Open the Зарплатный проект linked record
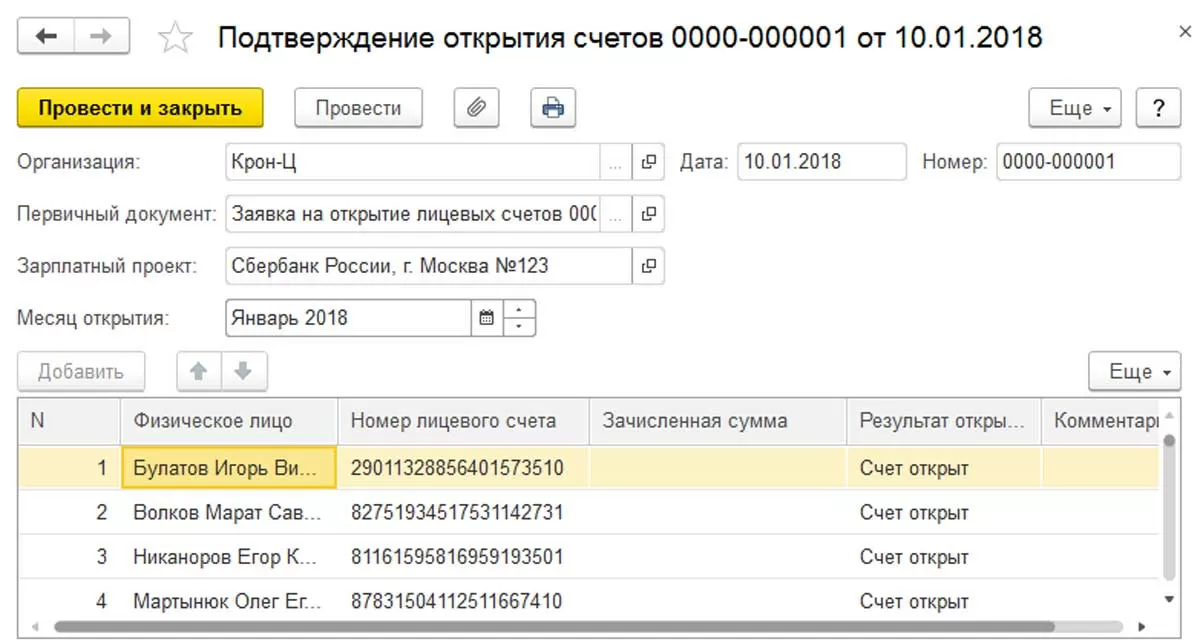1200x642 pixels. 649,266
